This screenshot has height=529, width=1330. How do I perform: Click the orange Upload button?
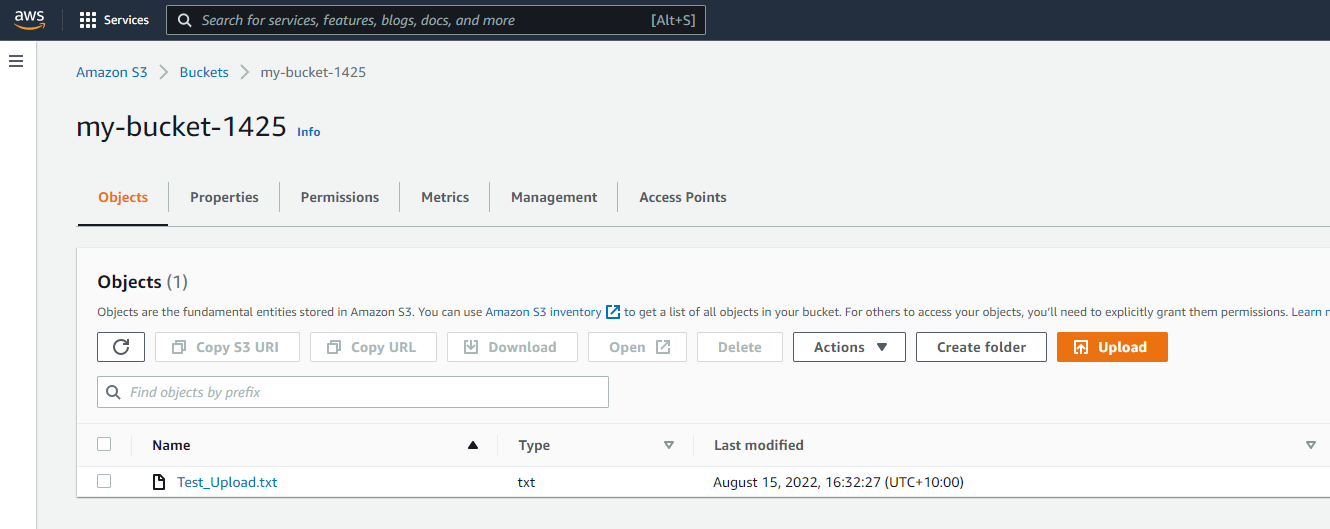(1112, 347)
